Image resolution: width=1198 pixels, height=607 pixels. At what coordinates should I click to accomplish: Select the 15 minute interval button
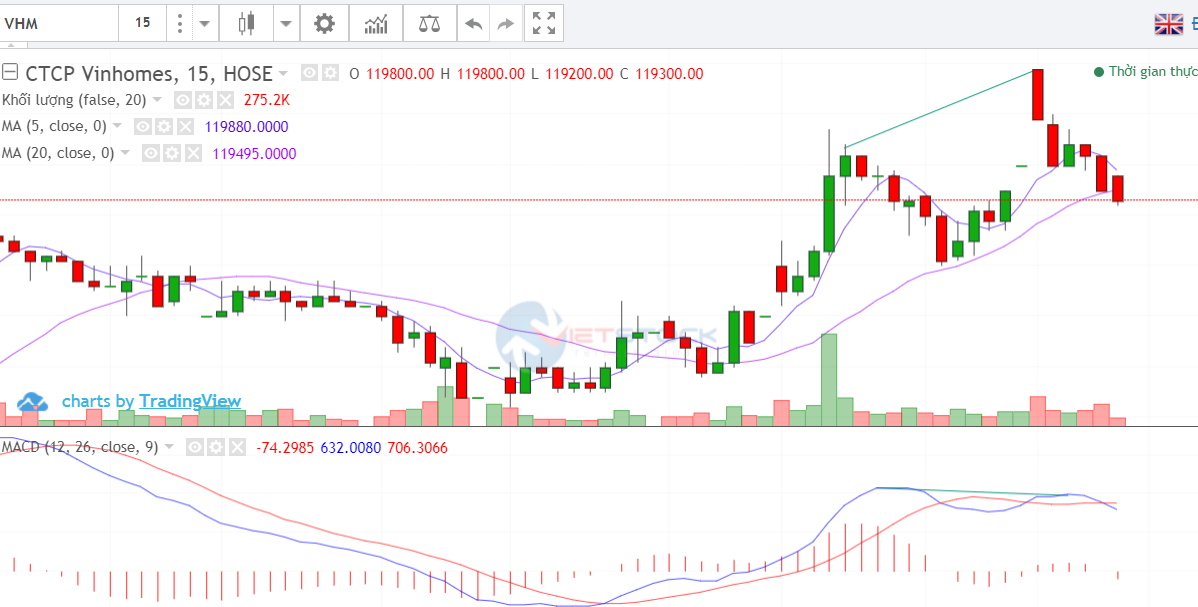[x=143, y=23]
